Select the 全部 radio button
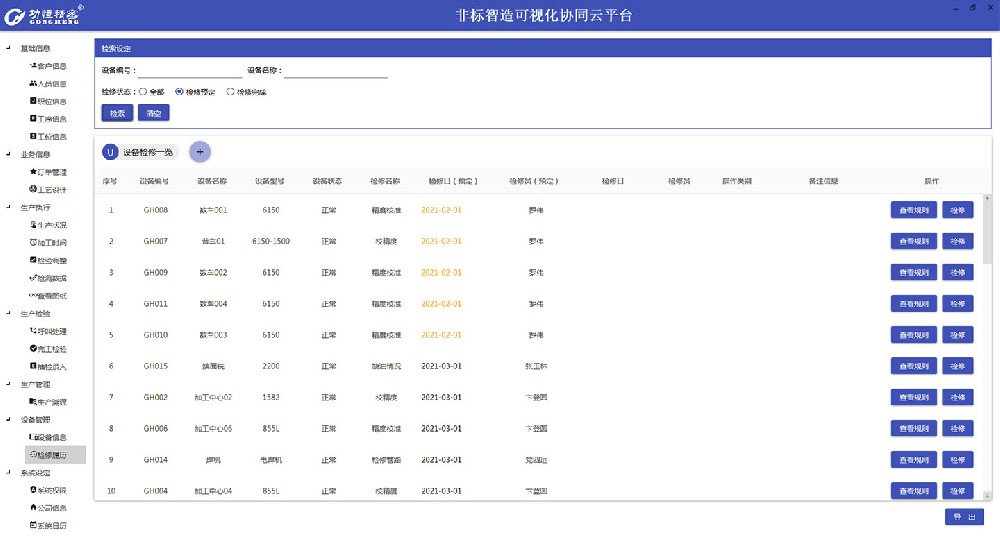 pyautogui.click(x=143, y=91)
